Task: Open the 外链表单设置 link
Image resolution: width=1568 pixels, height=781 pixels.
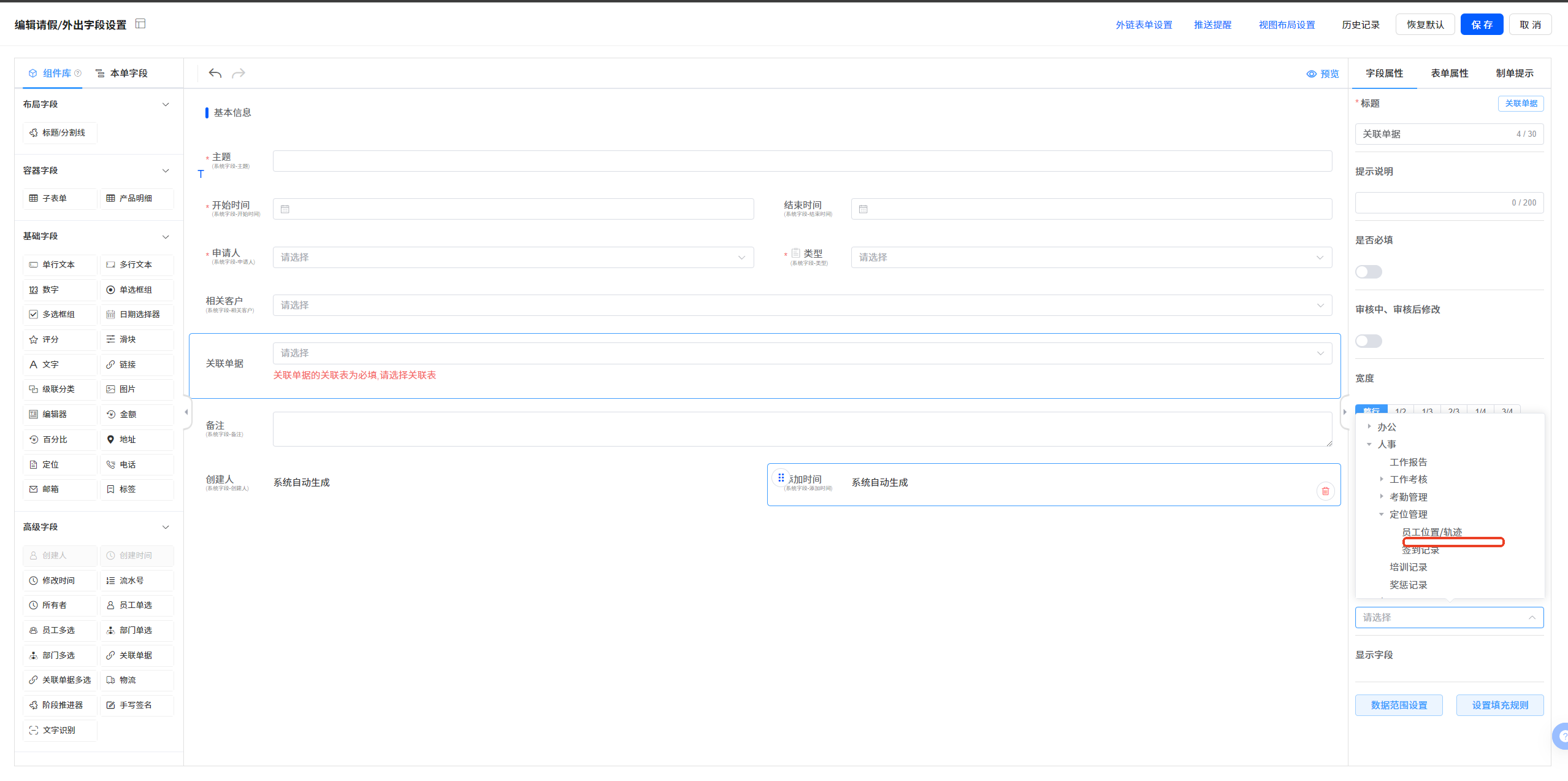Action: pos(1144,25)
